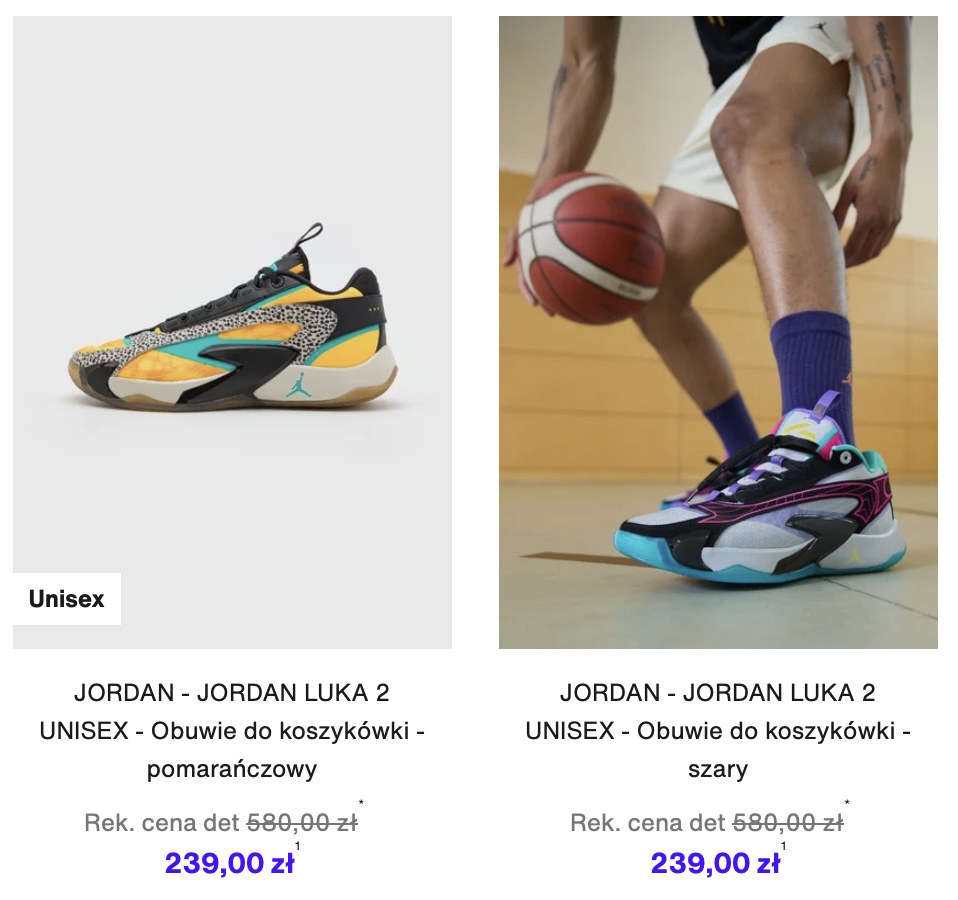This screenshot has width=958, height=900.
Task: Open the szary Jordan Luka 2 product title
Action: point(718,731)
